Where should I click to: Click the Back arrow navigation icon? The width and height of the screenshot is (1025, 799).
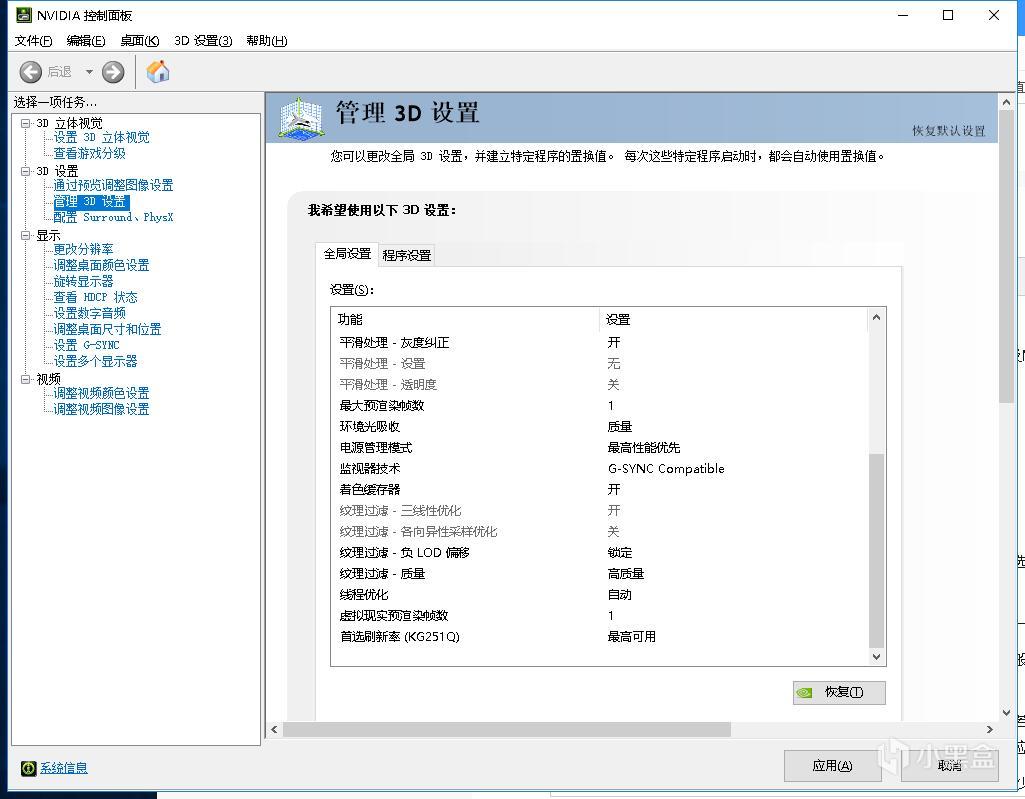click(31, 72)
